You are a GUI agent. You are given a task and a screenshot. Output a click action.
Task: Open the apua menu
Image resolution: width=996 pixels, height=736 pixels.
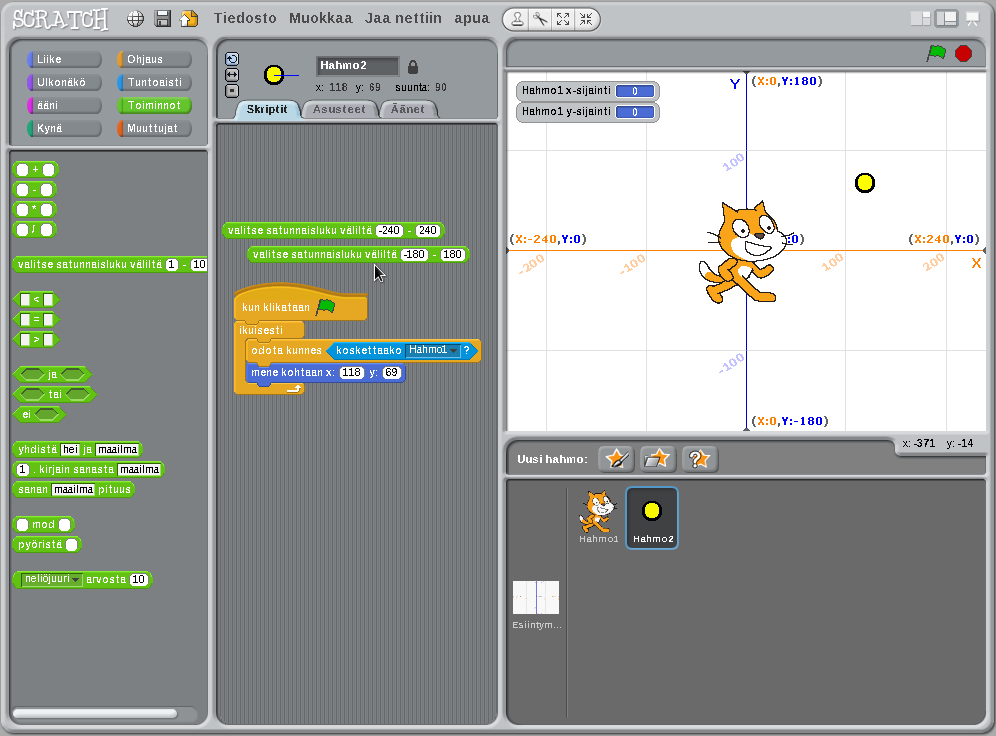click(x=472, y=18)
